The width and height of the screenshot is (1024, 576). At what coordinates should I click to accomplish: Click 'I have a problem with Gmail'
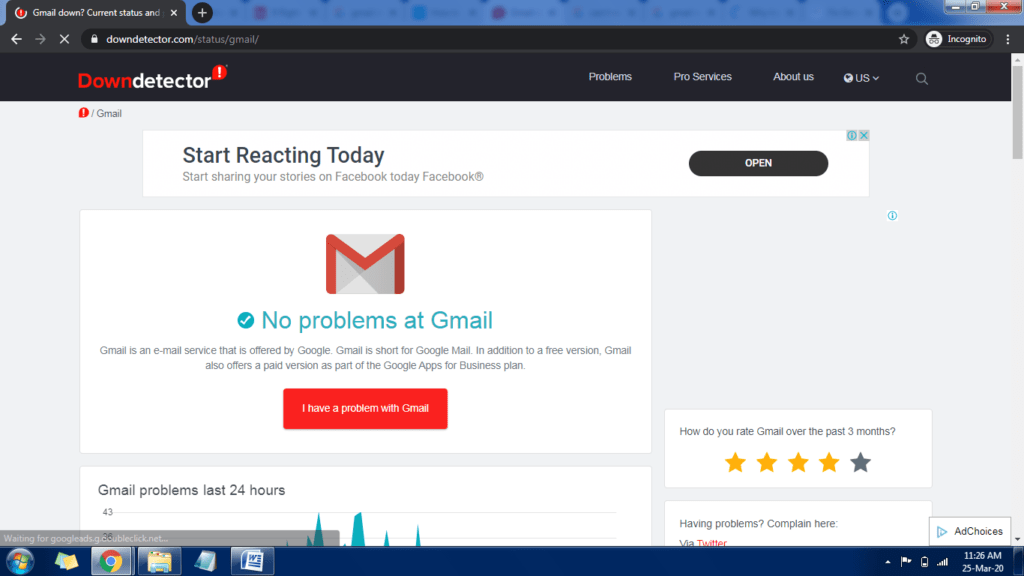(364, 409)
